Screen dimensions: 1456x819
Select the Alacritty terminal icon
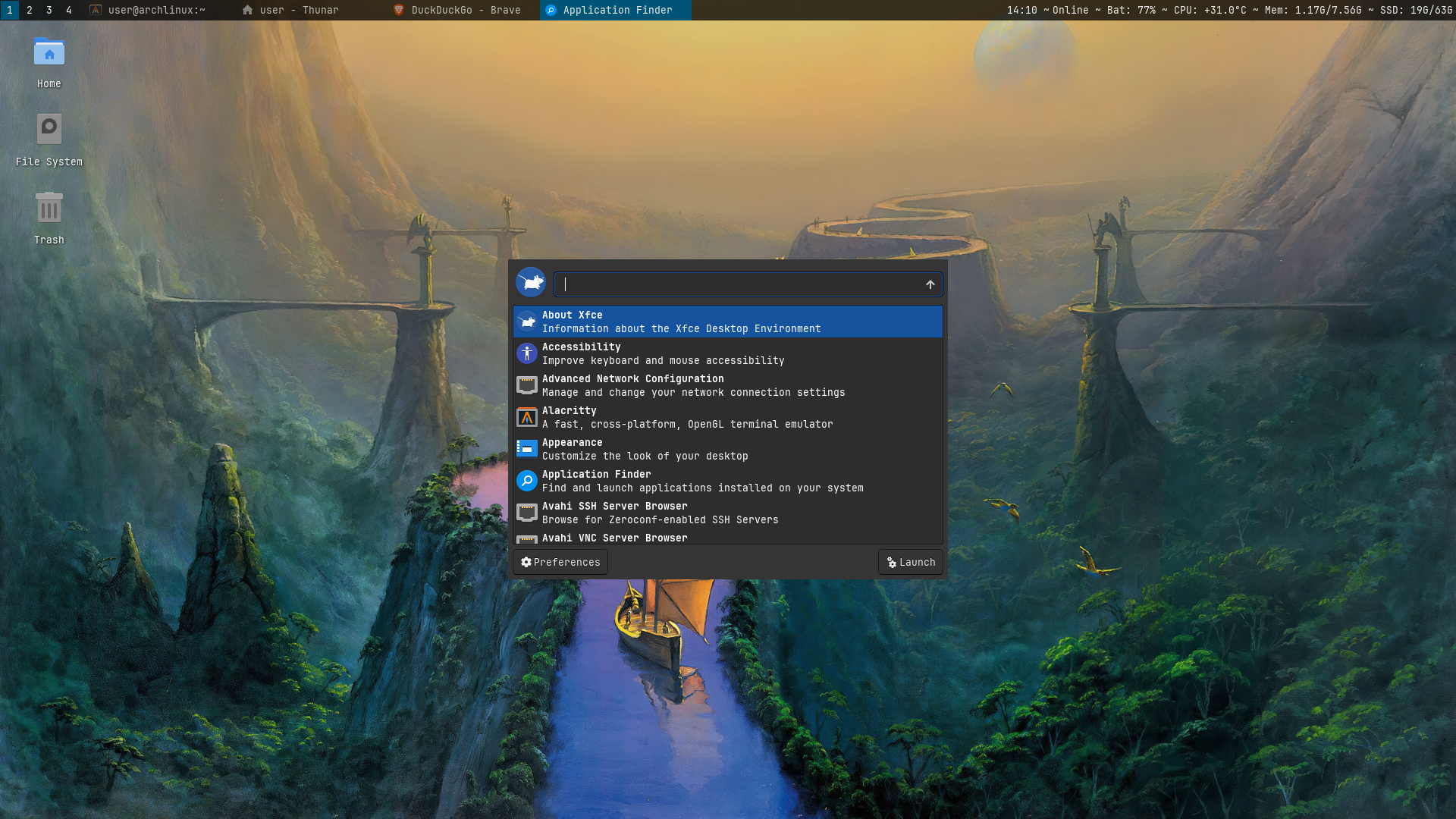527,417
